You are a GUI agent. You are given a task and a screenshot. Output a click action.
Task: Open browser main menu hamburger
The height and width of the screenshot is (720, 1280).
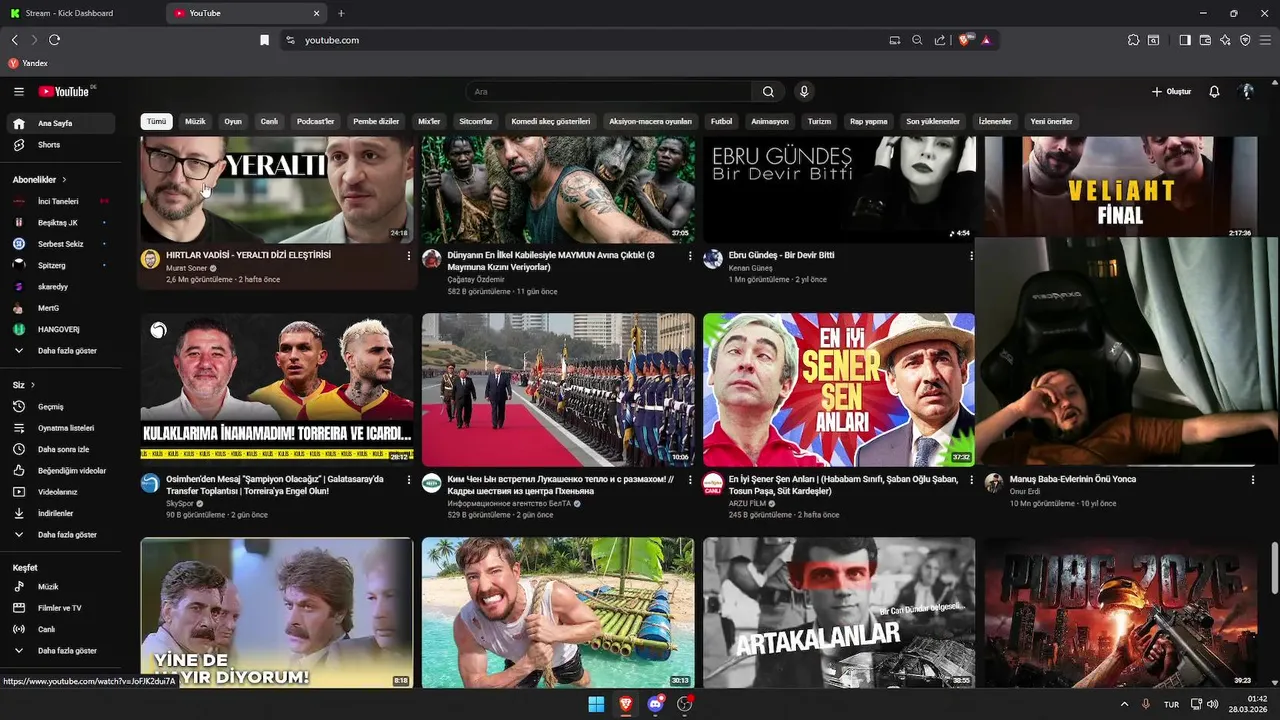(1265, 40)
